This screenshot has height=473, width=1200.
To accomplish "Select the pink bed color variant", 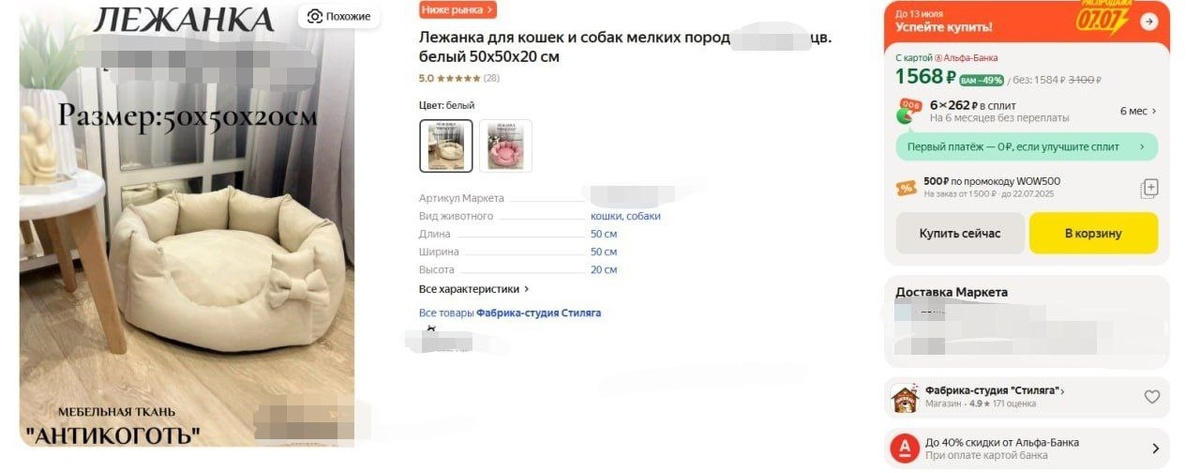I will point(506,146).
